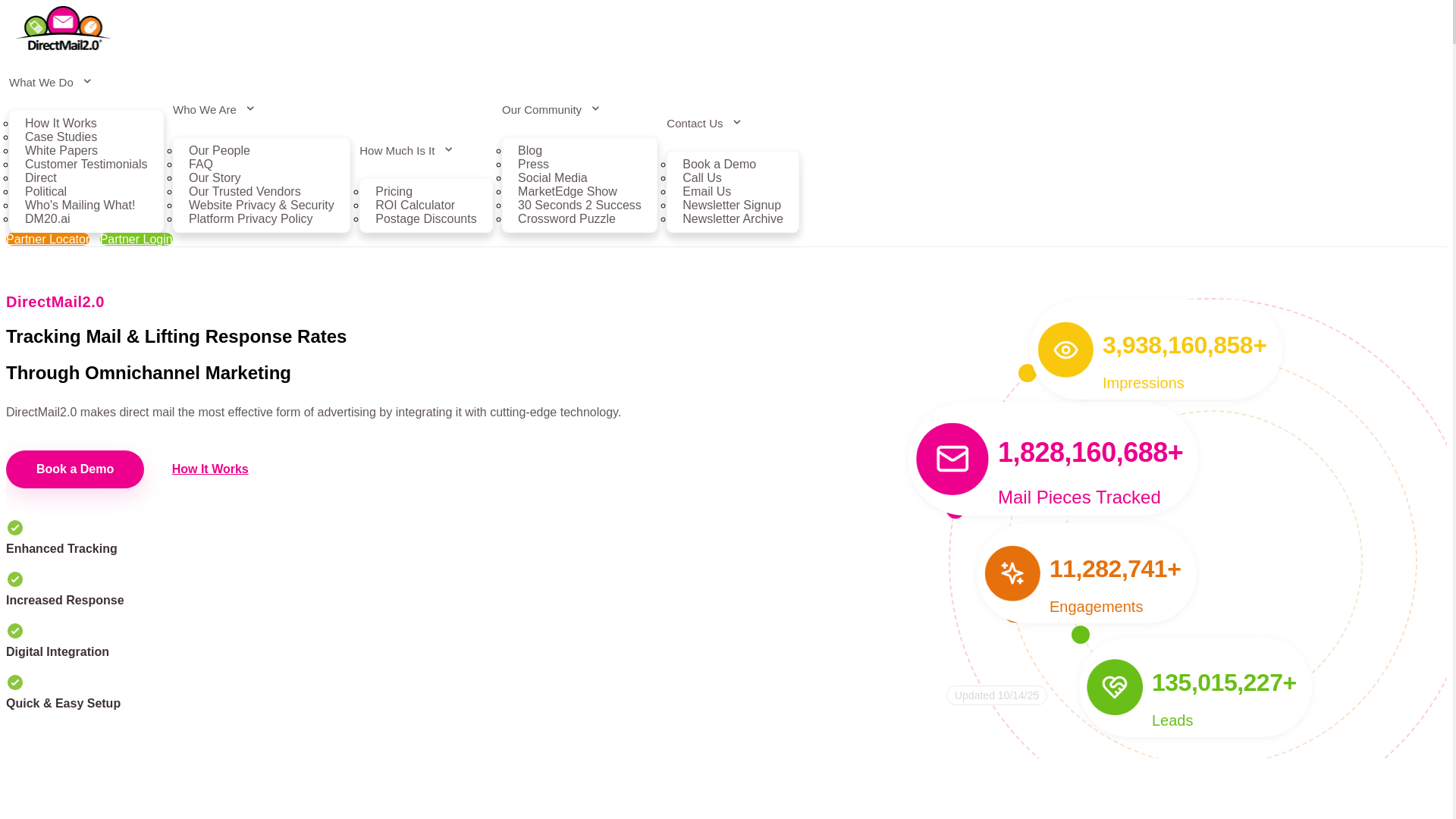Viewport: 1456px width, 819px height.
Task: Follow the pink How It Works link
Action: tap(210, 469)
